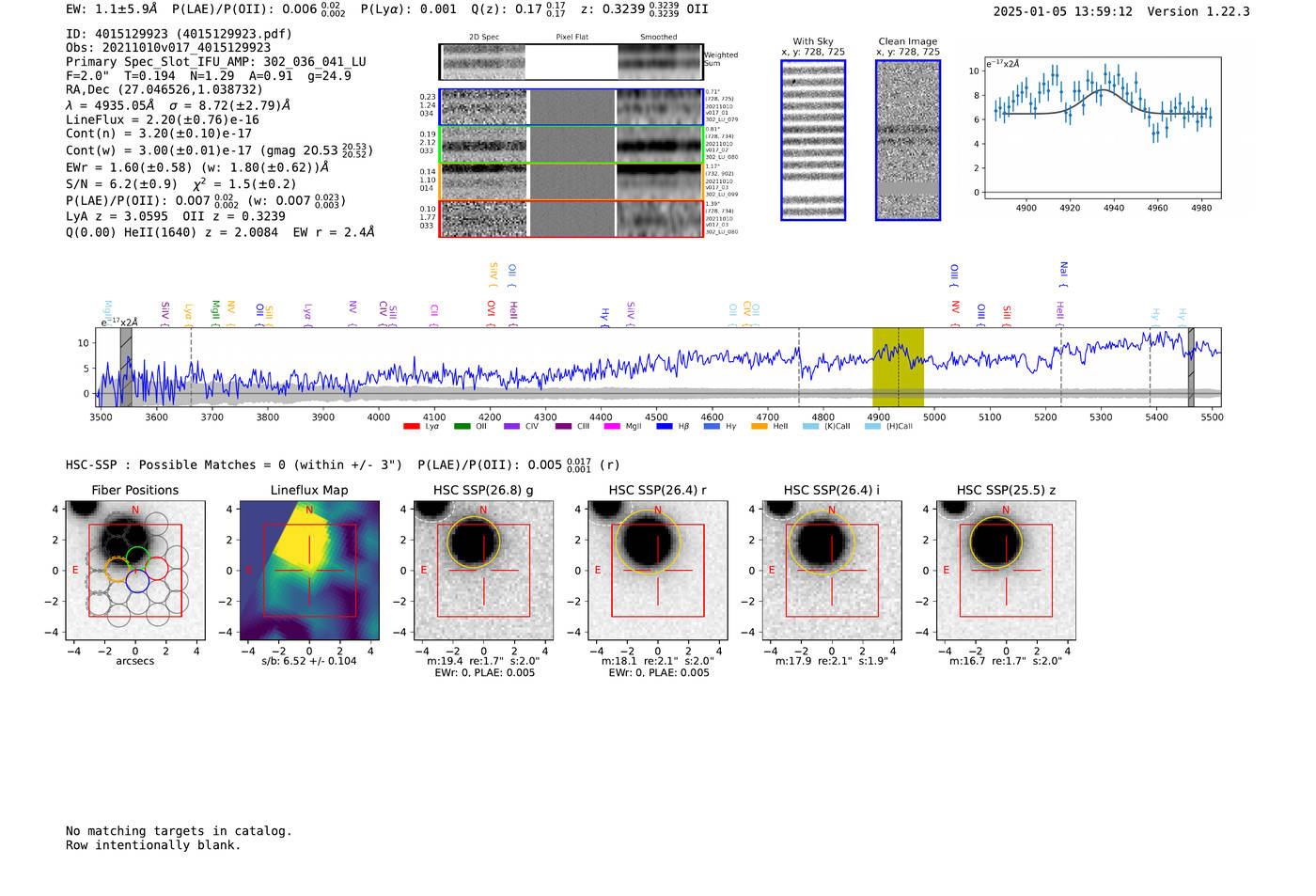1316x896 pixels.
Task: Click the OII green legend swatch
Action: [462, 427]
